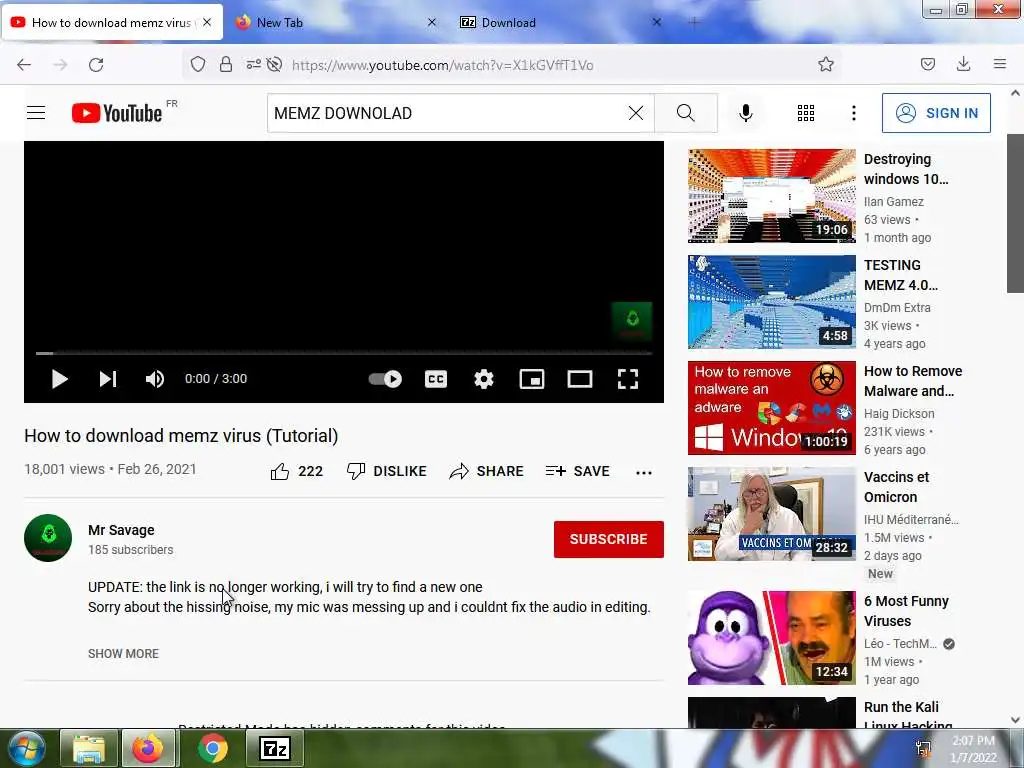Open the Firefox downloads arrow icon

pyautogui.click(x=963, y=64)
